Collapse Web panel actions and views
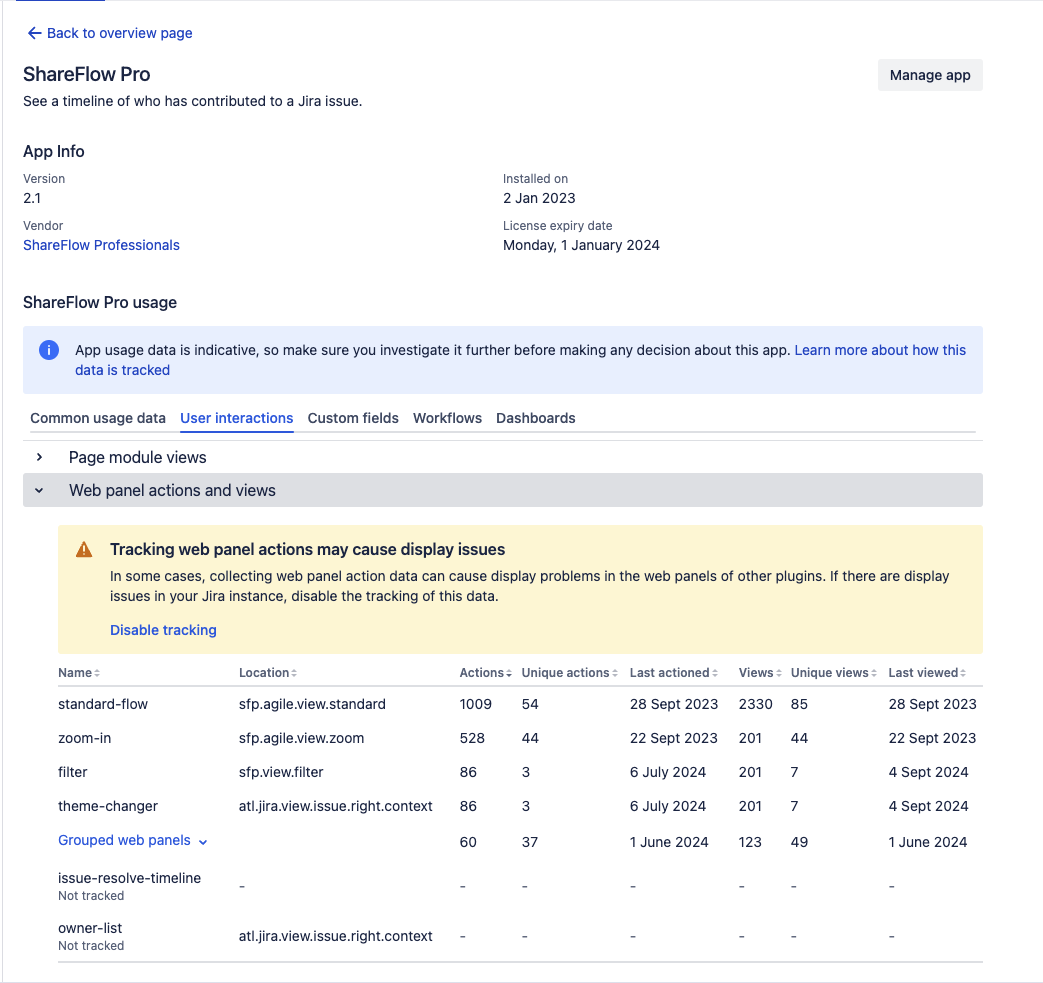The height and width of the screenshot is (983, 1043). [40, 490]
